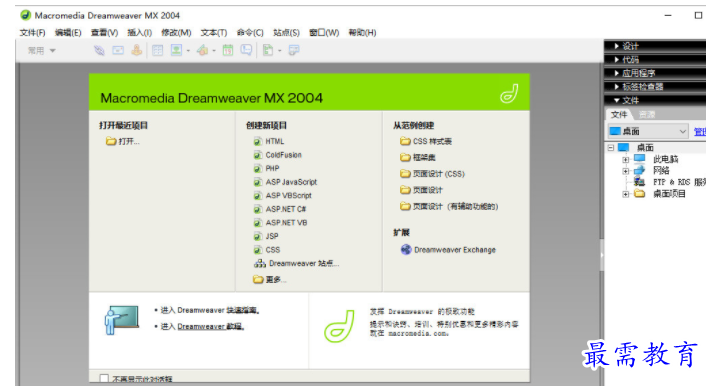Click the Hyperlink insert icon in toolbar
Screen dimensions: 706x386
99,50
